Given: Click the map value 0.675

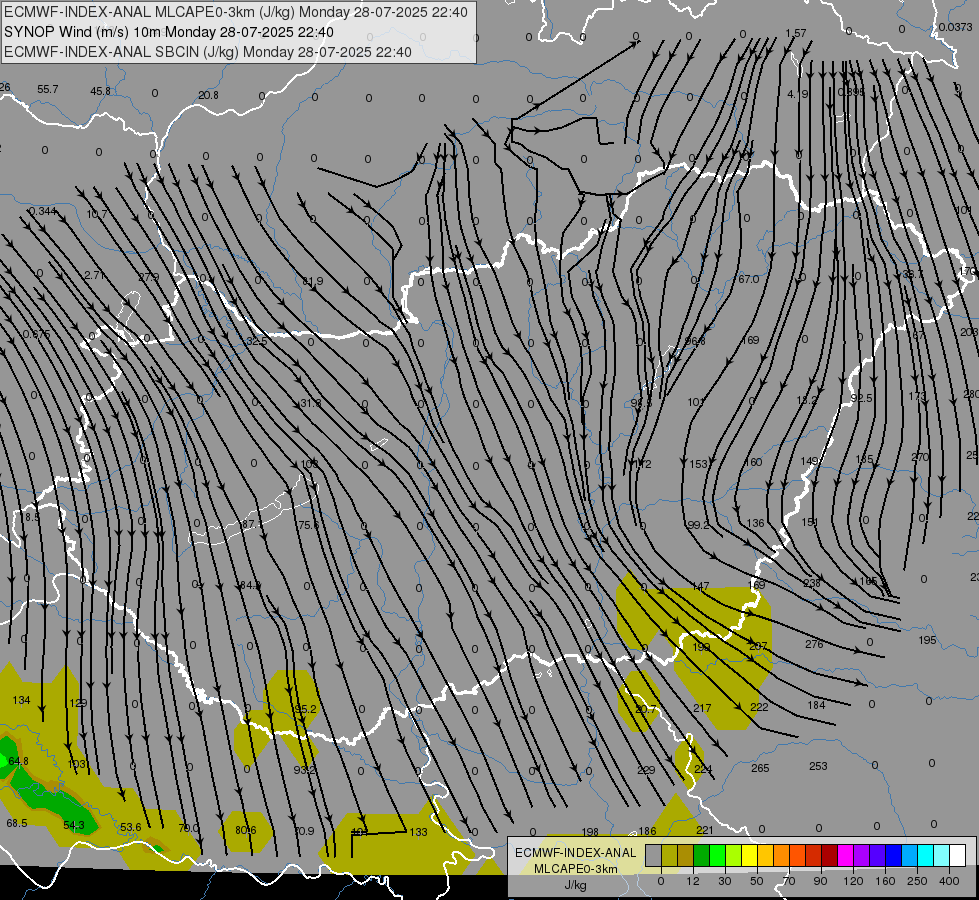Looking at the screenshot, I should pos(36,334).
